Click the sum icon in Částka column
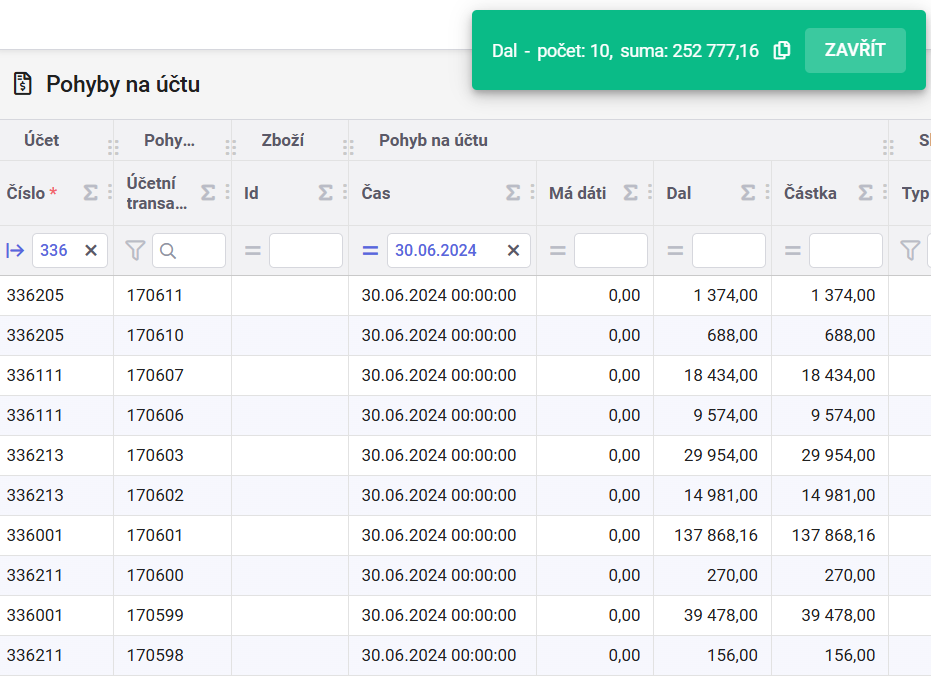Image resolution: width=931 pixels, height=683 pixels. [866, 192]
